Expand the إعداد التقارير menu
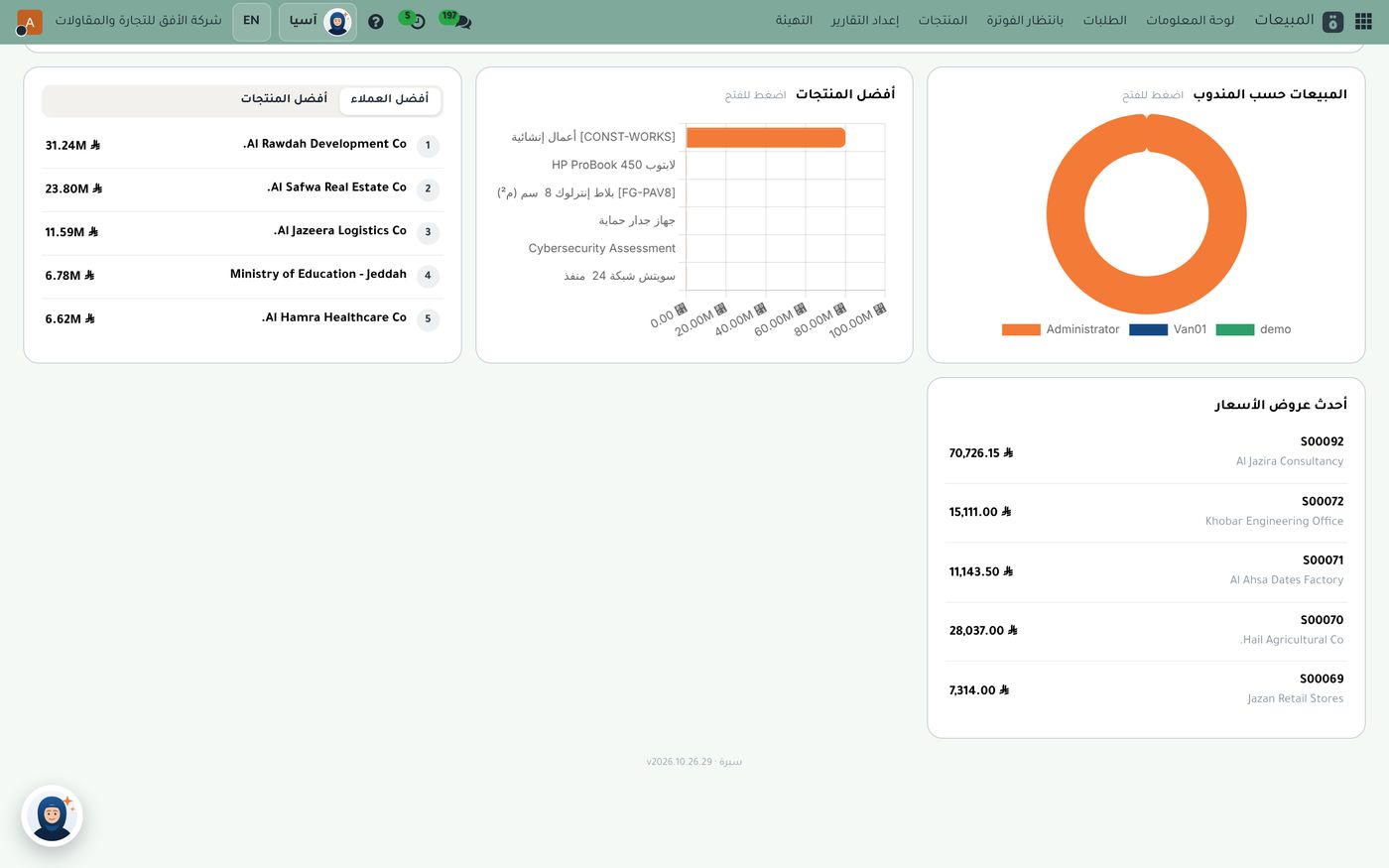 click(x=865, y=21)
